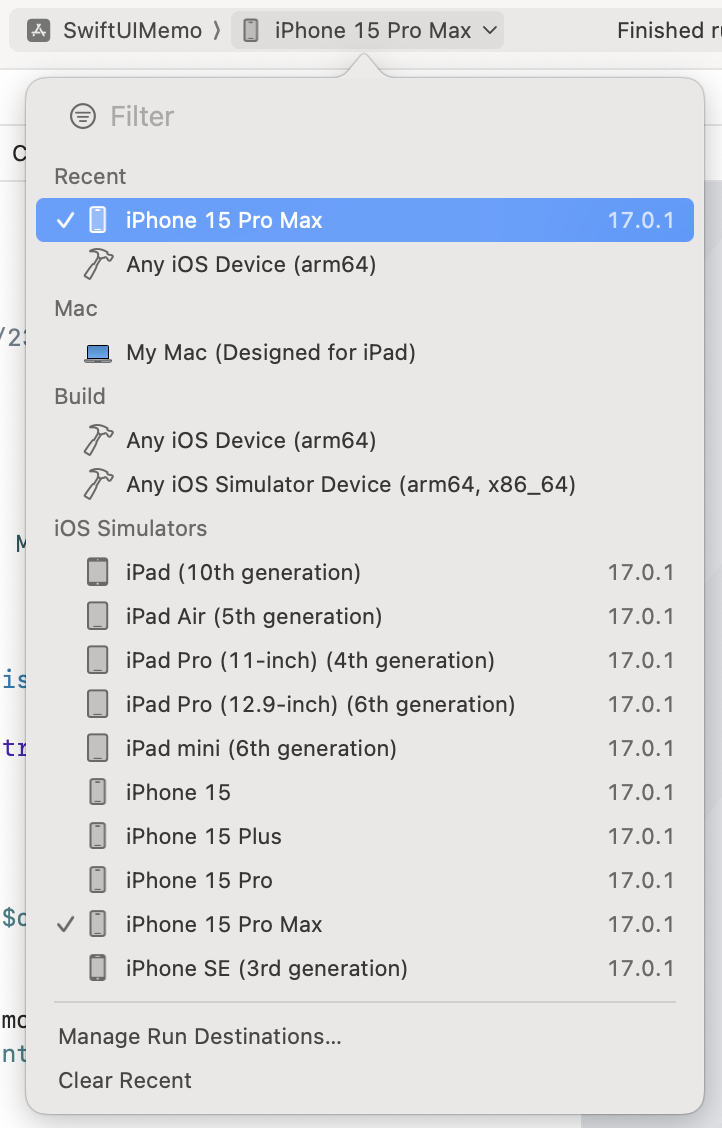
Task: Click version 17.0.1 on the iPhone 15 Plus row
Action: pyautogui.click(x=641, y=836)
